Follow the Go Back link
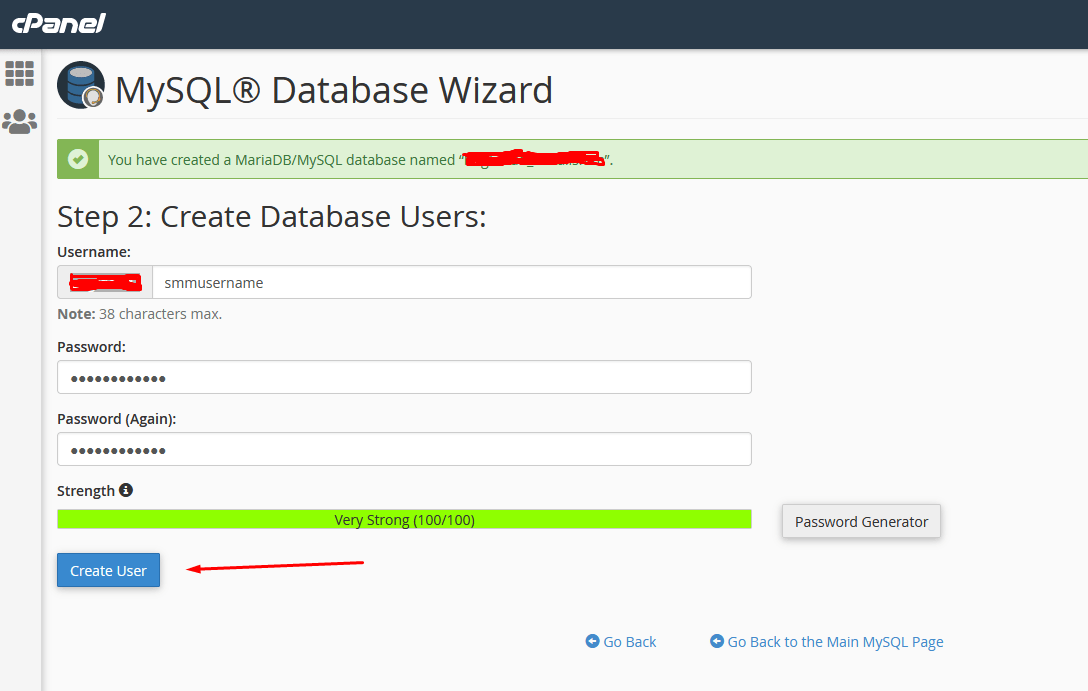The height and width of the screenshot is (691, 1088). point(630,642)
